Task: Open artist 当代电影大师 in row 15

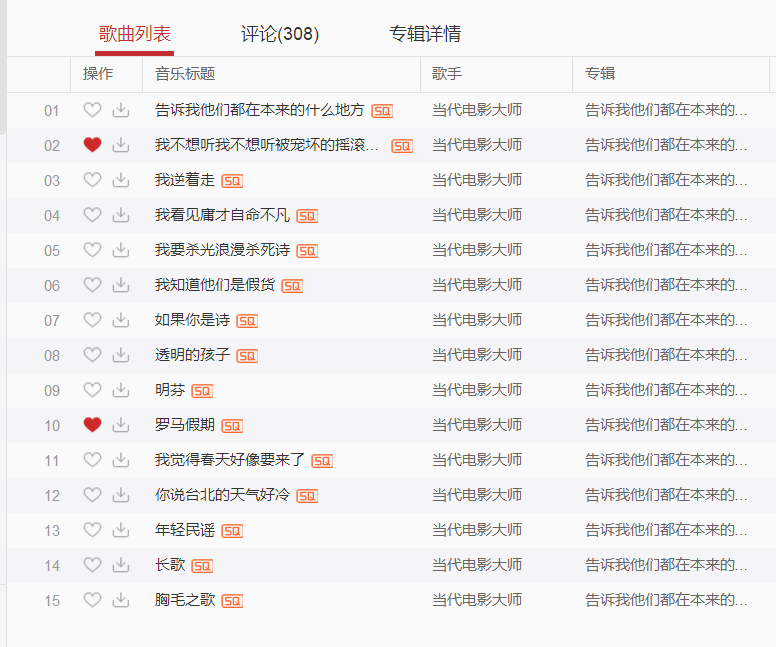Action: point(477,600)
